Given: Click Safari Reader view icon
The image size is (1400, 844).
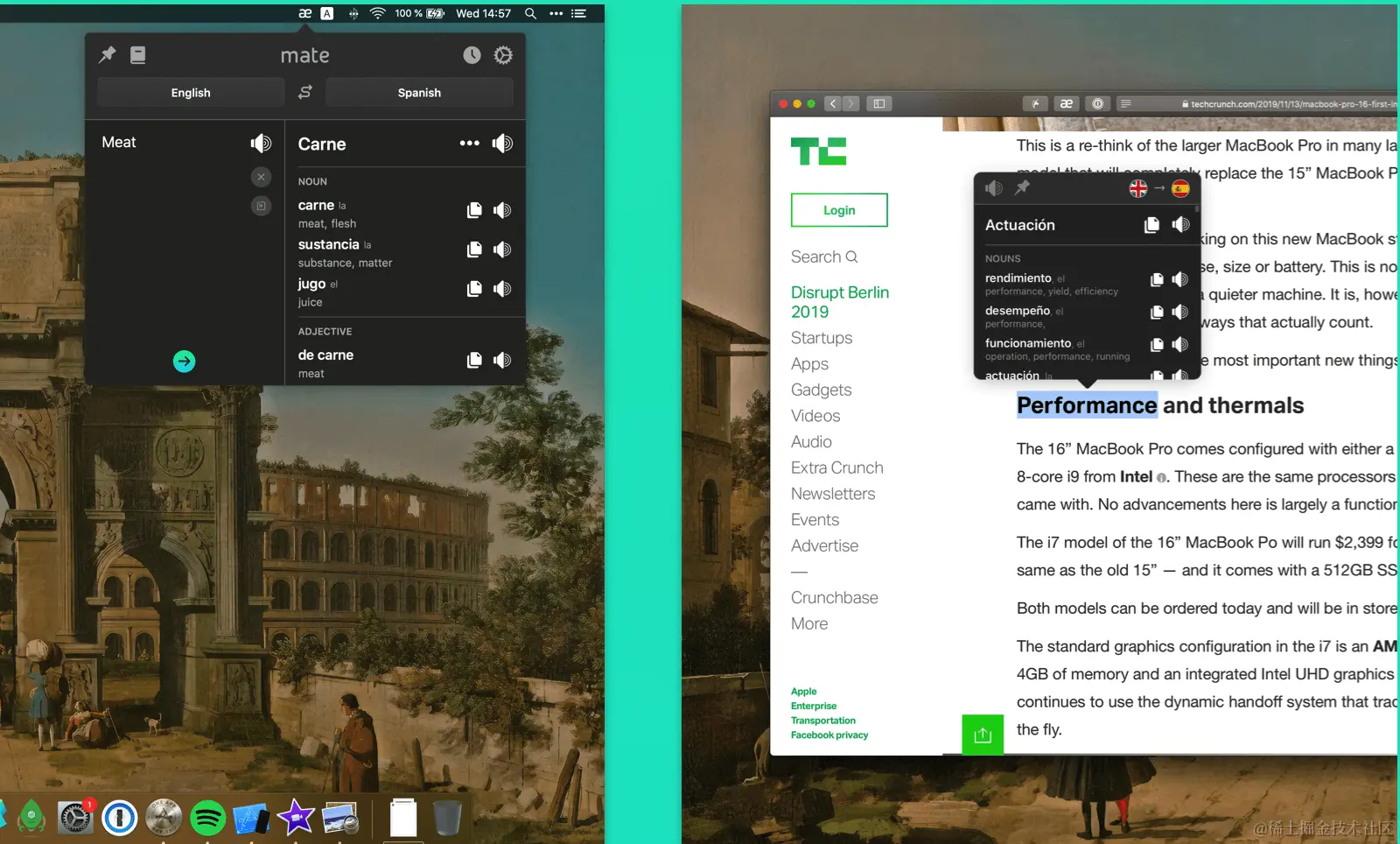Looking at the screenshot, I should (x=1126, y=103).
